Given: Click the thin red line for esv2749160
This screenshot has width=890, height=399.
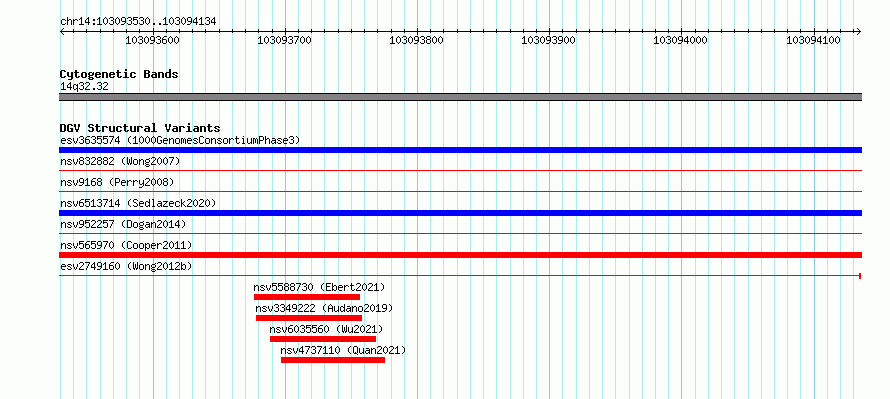Looking at the screenshot, I should point(460,276).
